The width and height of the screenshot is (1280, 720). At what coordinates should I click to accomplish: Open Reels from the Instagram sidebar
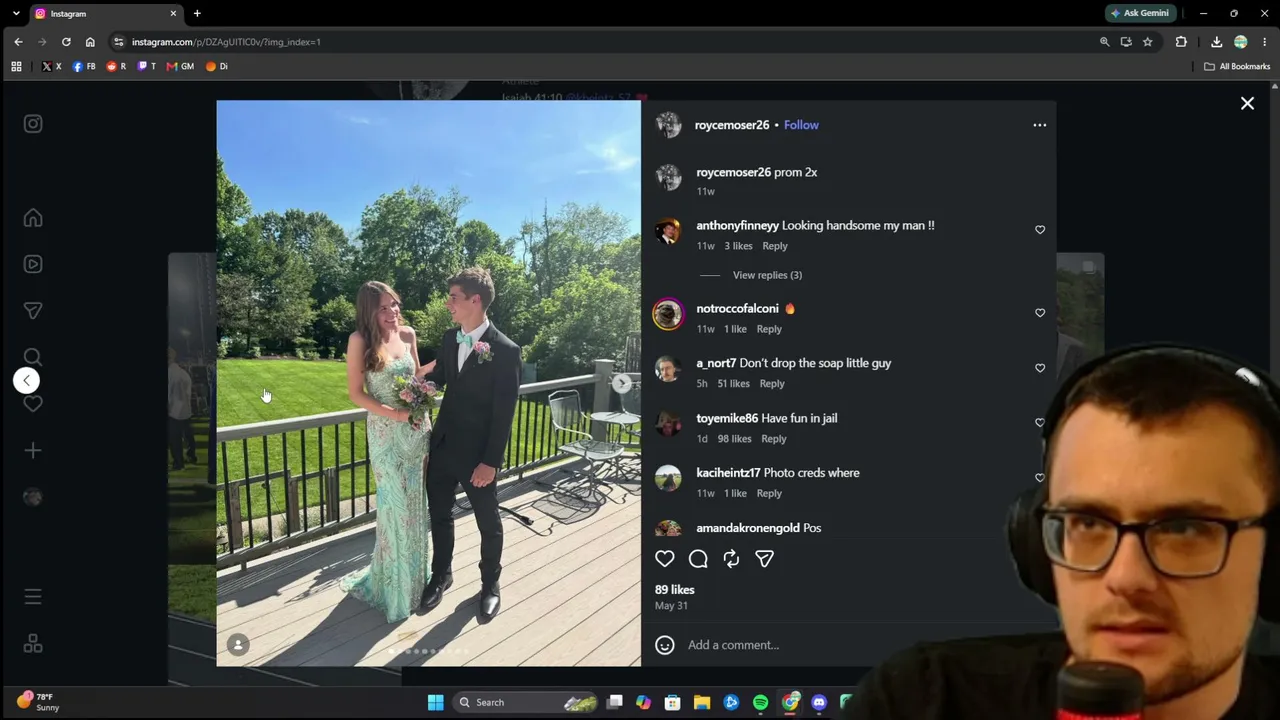pyautogui.click(x=33, y=264)
